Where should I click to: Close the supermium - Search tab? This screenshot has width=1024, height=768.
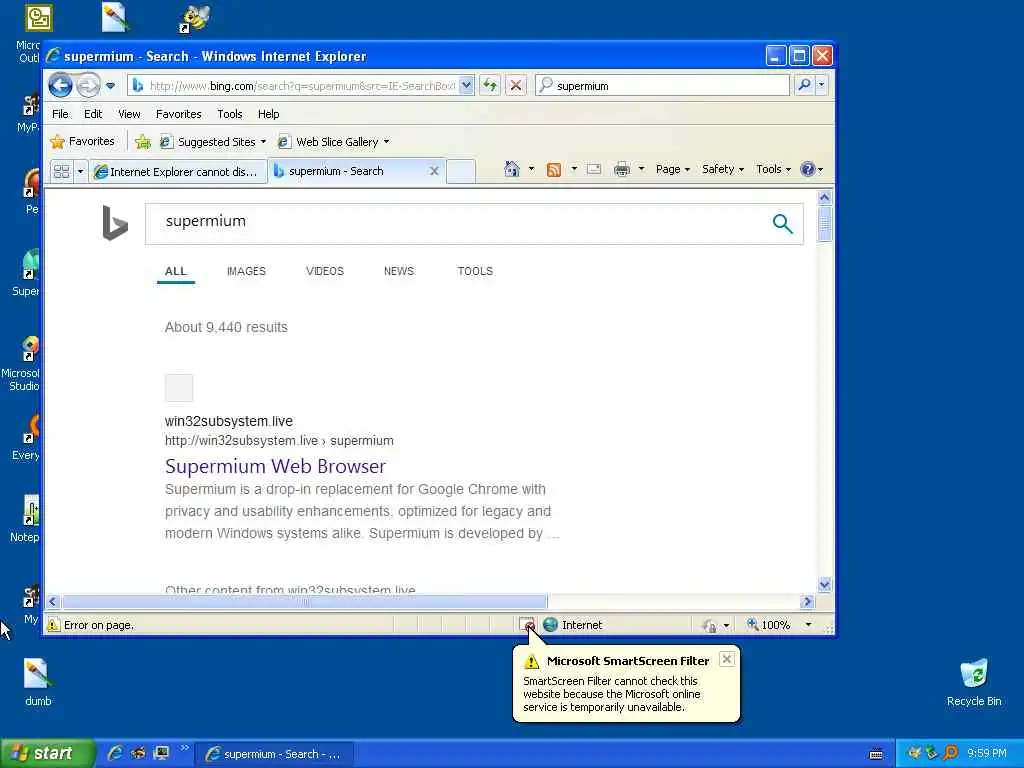point(434,171)
